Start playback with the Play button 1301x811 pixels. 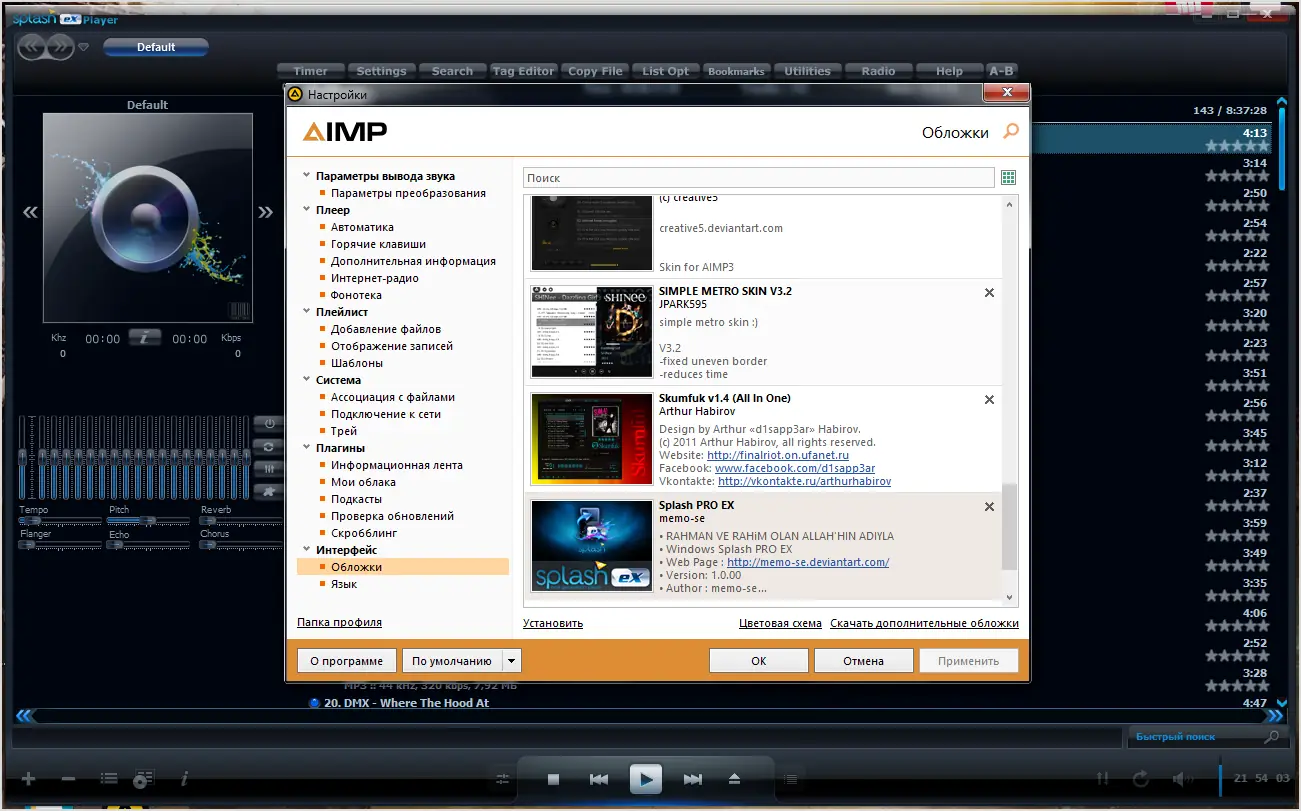646,779
